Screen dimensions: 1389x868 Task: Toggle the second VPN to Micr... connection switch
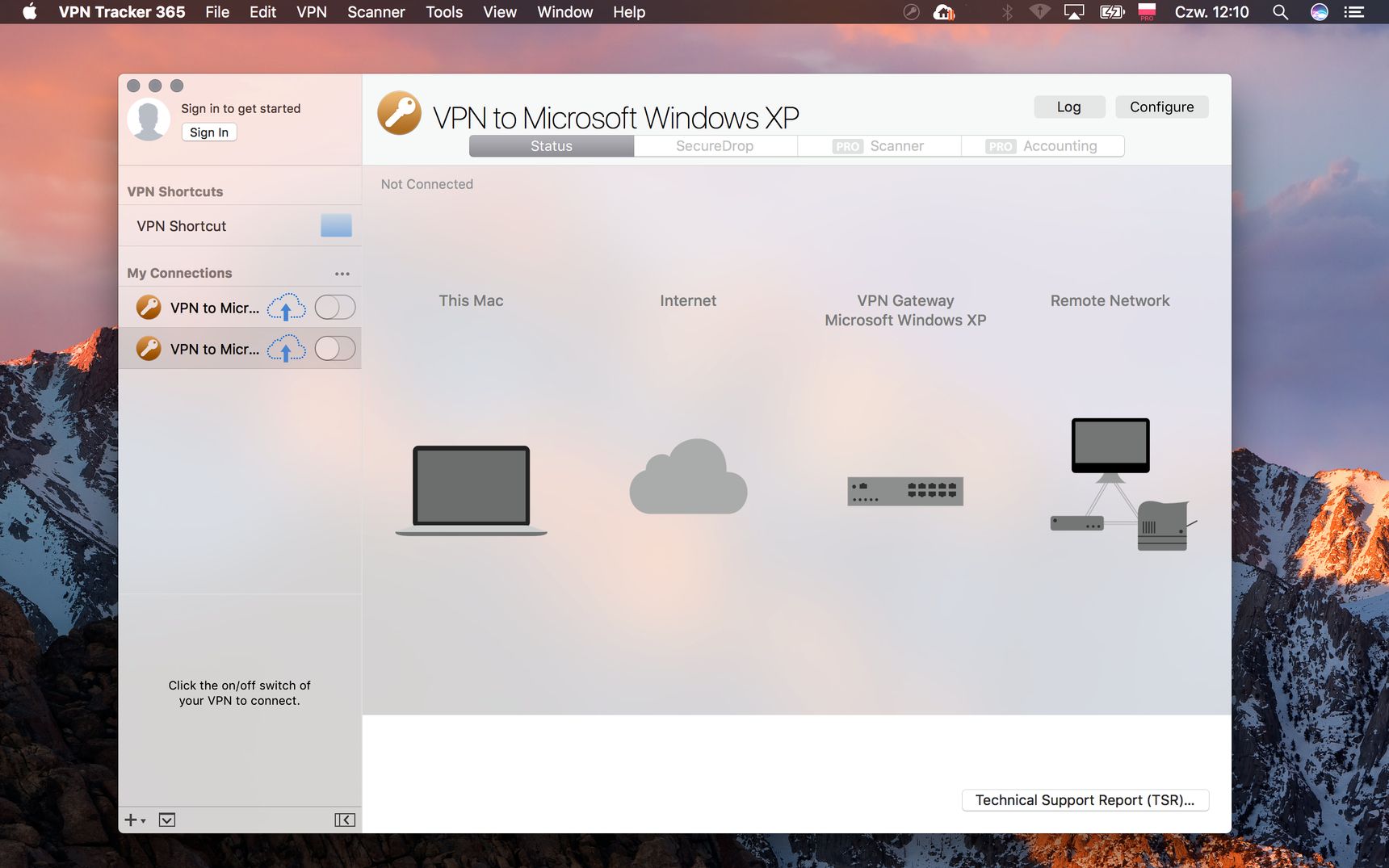pos(335,348)
